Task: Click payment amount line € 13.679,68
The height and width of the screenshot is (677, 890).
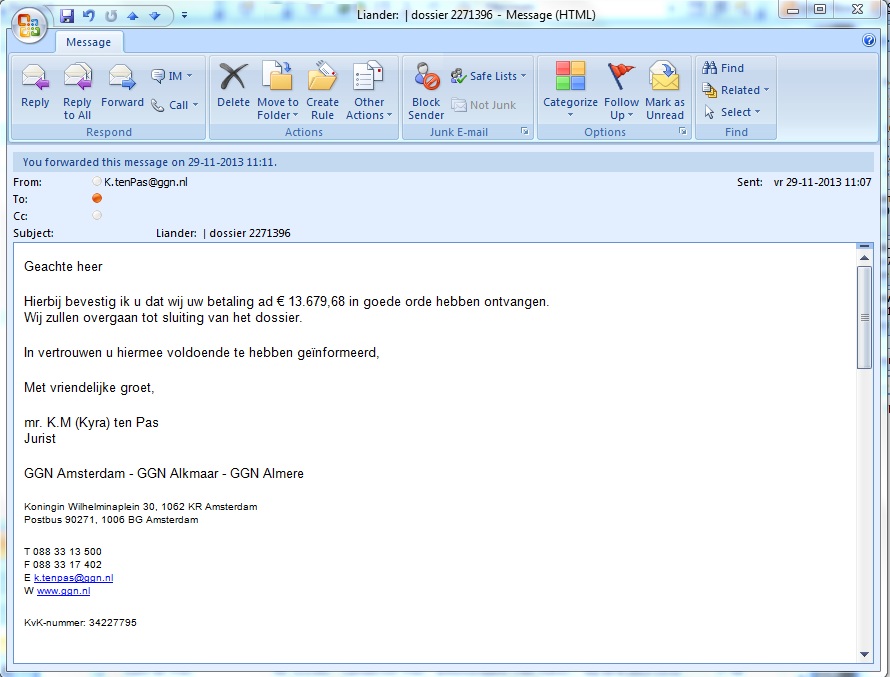Action: 287,302
